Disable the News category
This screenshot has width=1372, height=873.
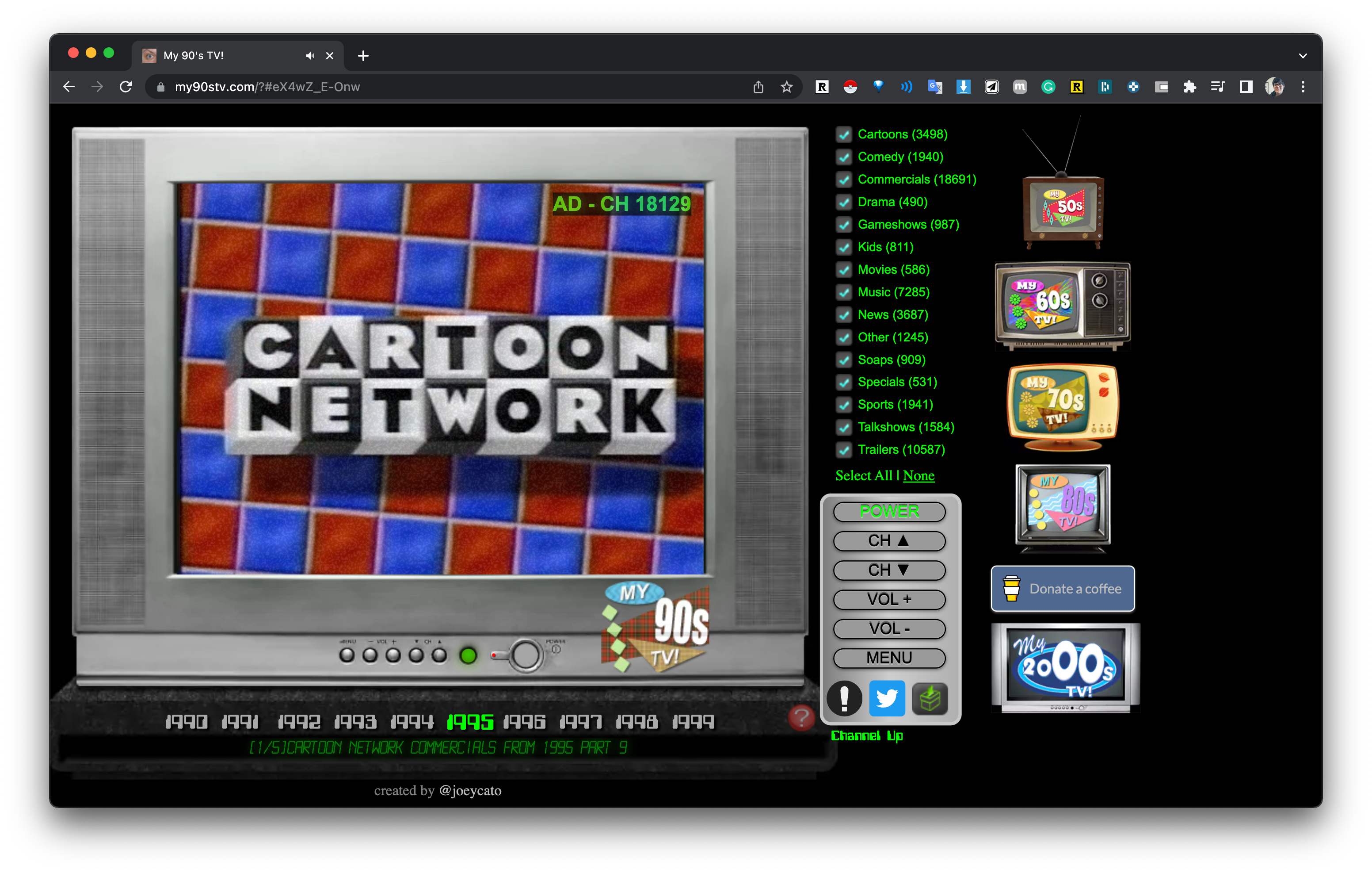pyautogui.click(x=843, y=315)
